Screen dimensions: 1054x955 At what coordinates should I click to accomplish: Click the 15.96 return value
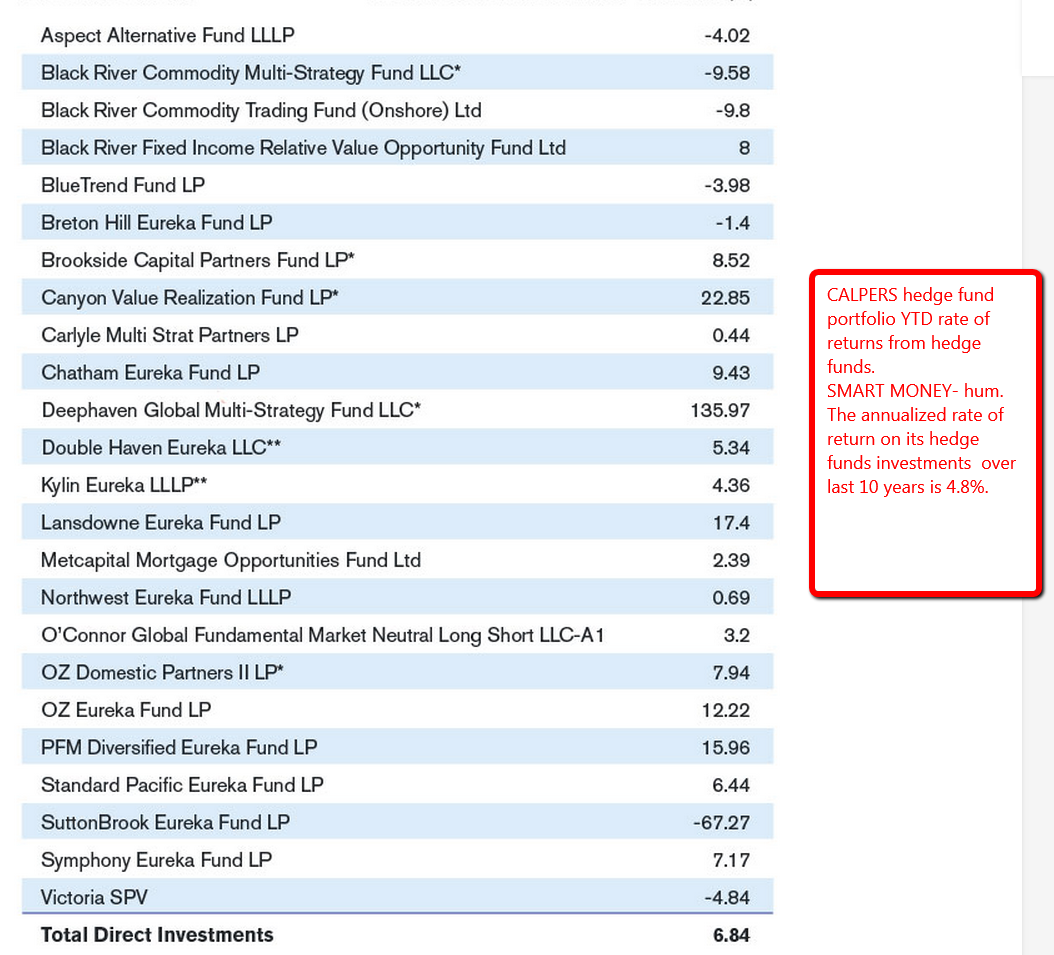[x=725, y=747]
